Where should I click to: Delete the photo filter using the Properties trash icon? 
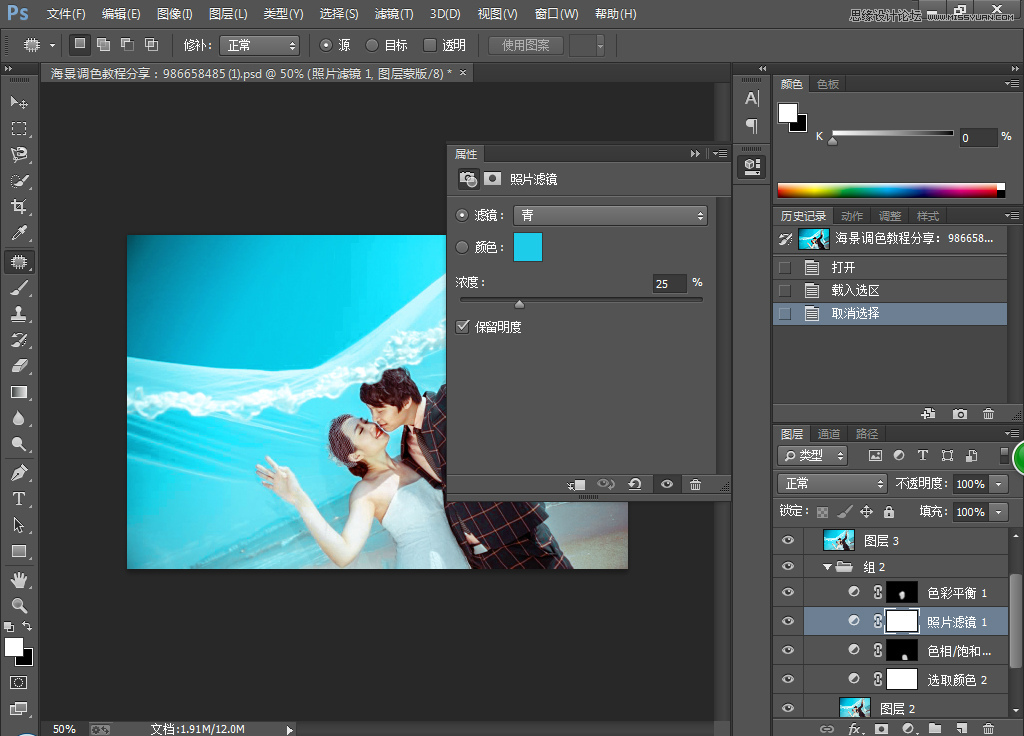pos(696,484)
